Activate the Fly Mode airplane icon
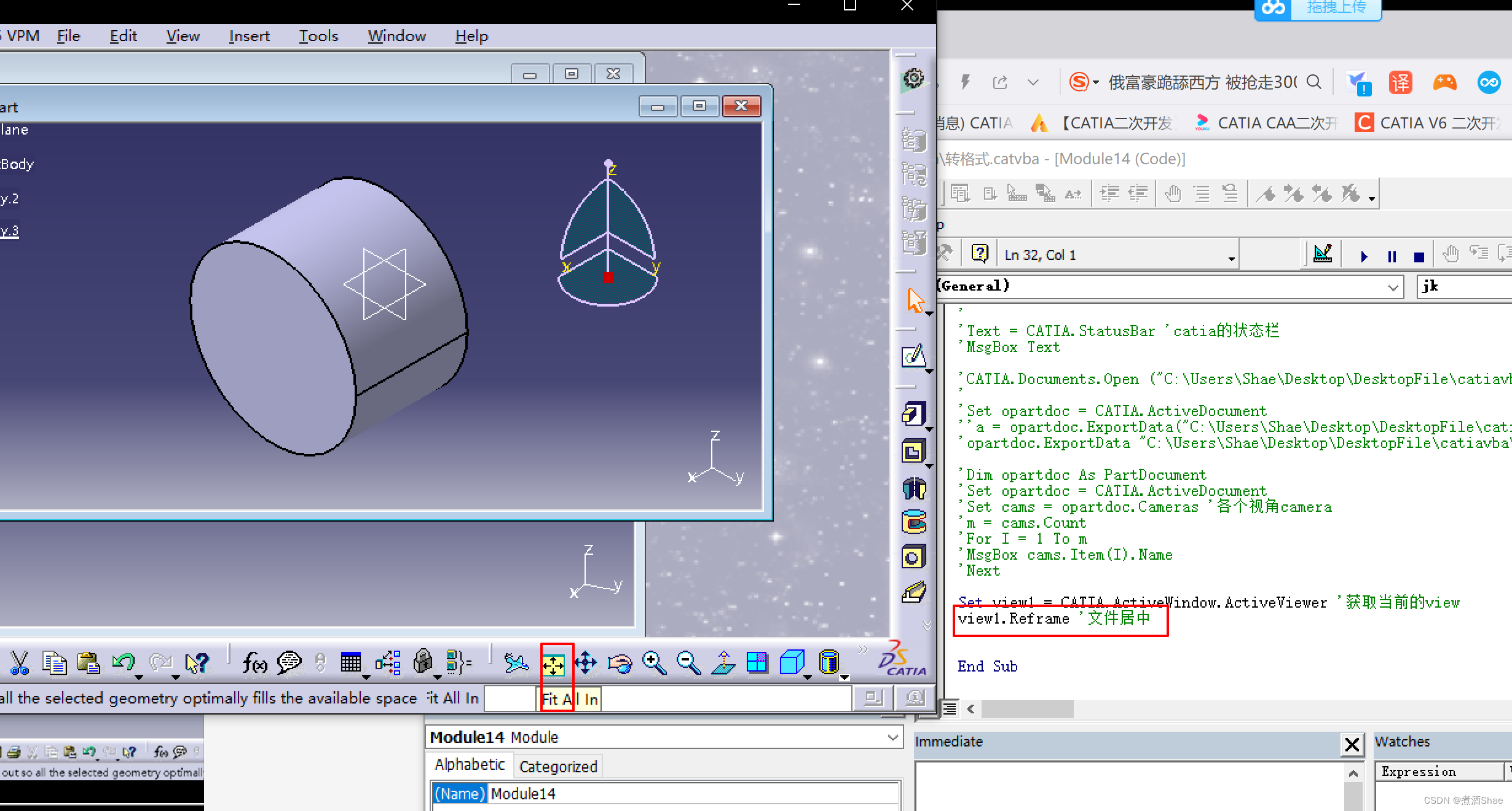The image size is (1512, 811). [x=516, y=664]
